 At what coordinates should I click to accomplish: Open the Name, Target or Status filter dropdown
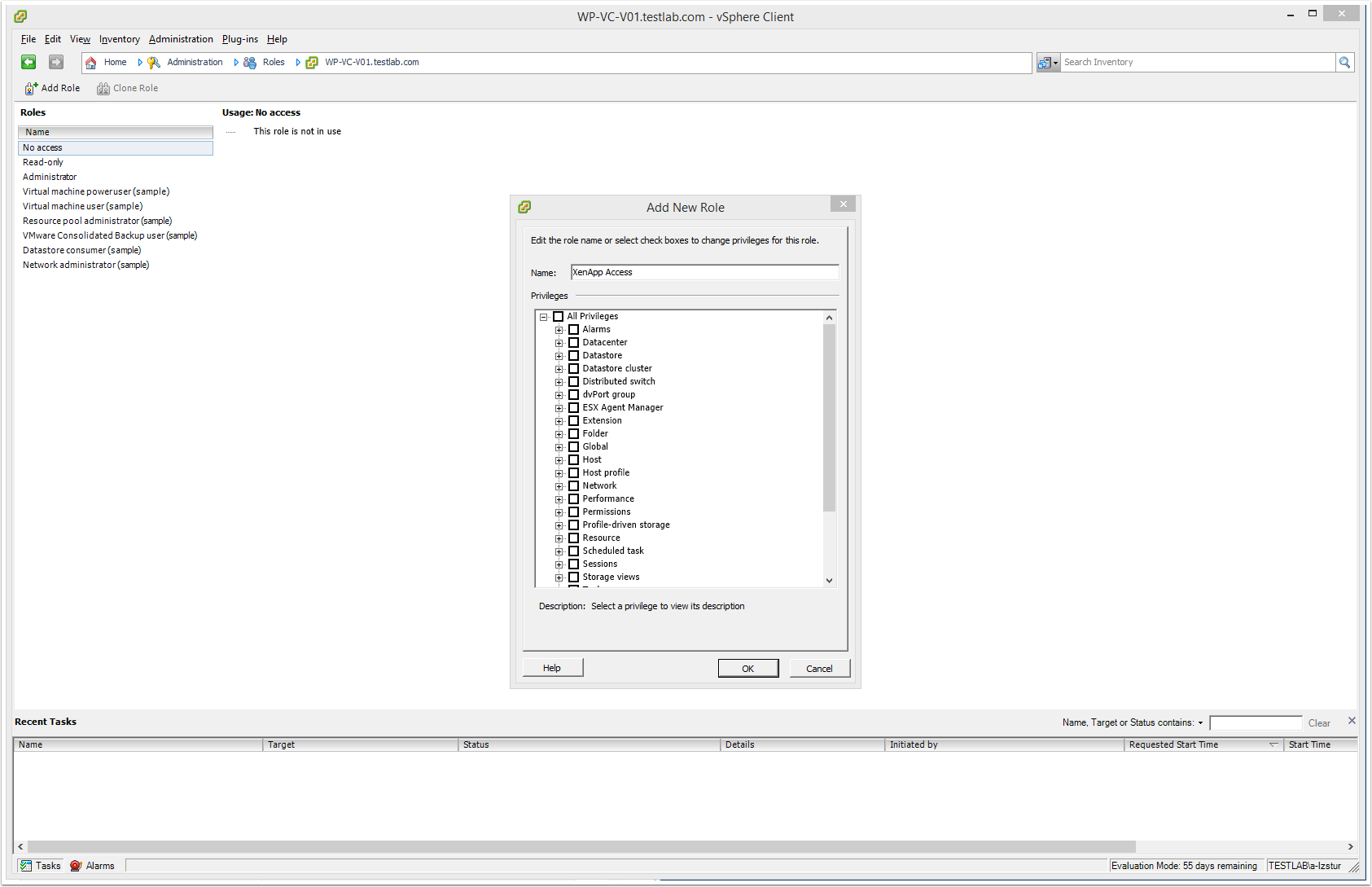(x=1200, y=722)
